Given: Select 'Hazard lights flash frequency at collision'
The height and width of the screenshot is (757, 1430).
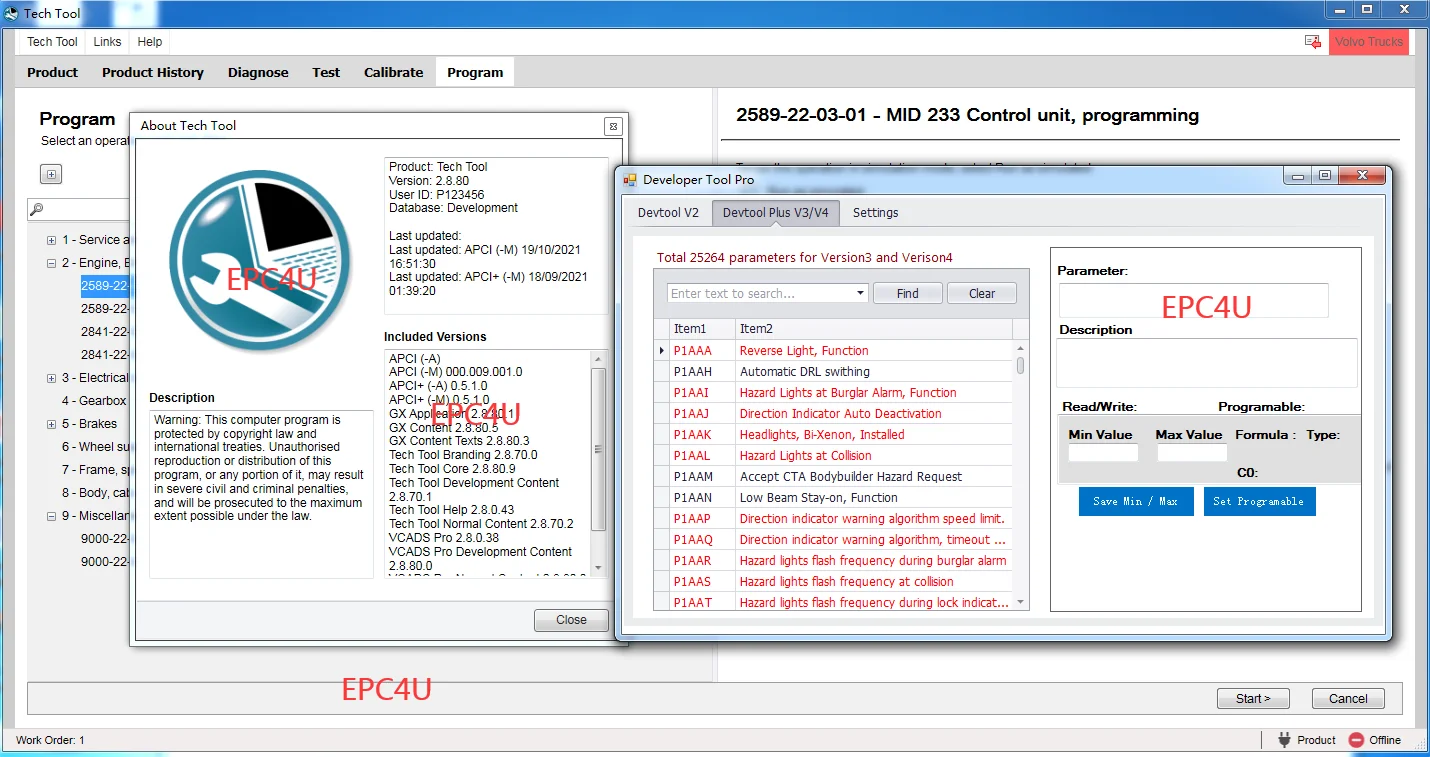Looking at the screenshot, I should 847,582.
